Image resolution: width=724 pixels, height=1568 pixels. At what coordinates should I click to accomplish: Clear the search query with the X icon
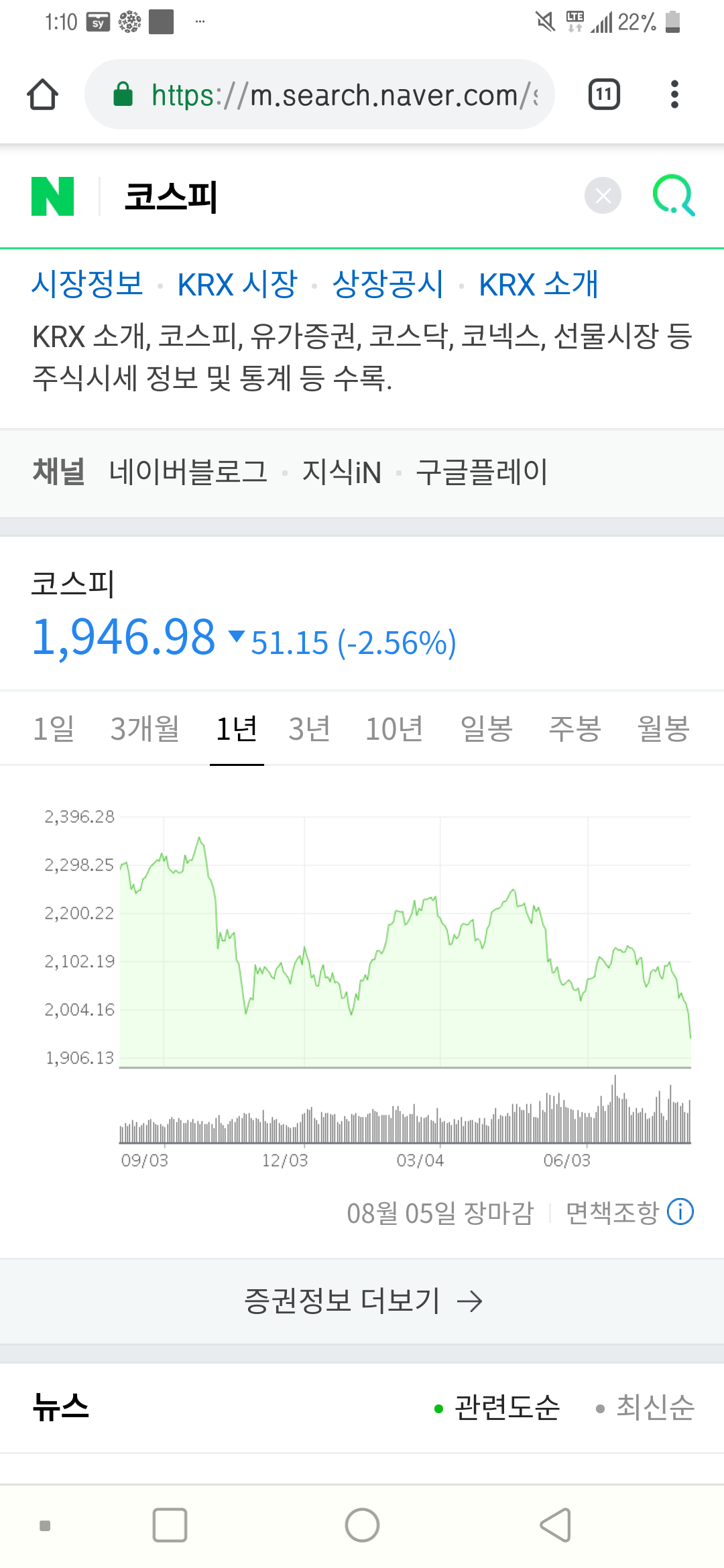pos(602,196)
